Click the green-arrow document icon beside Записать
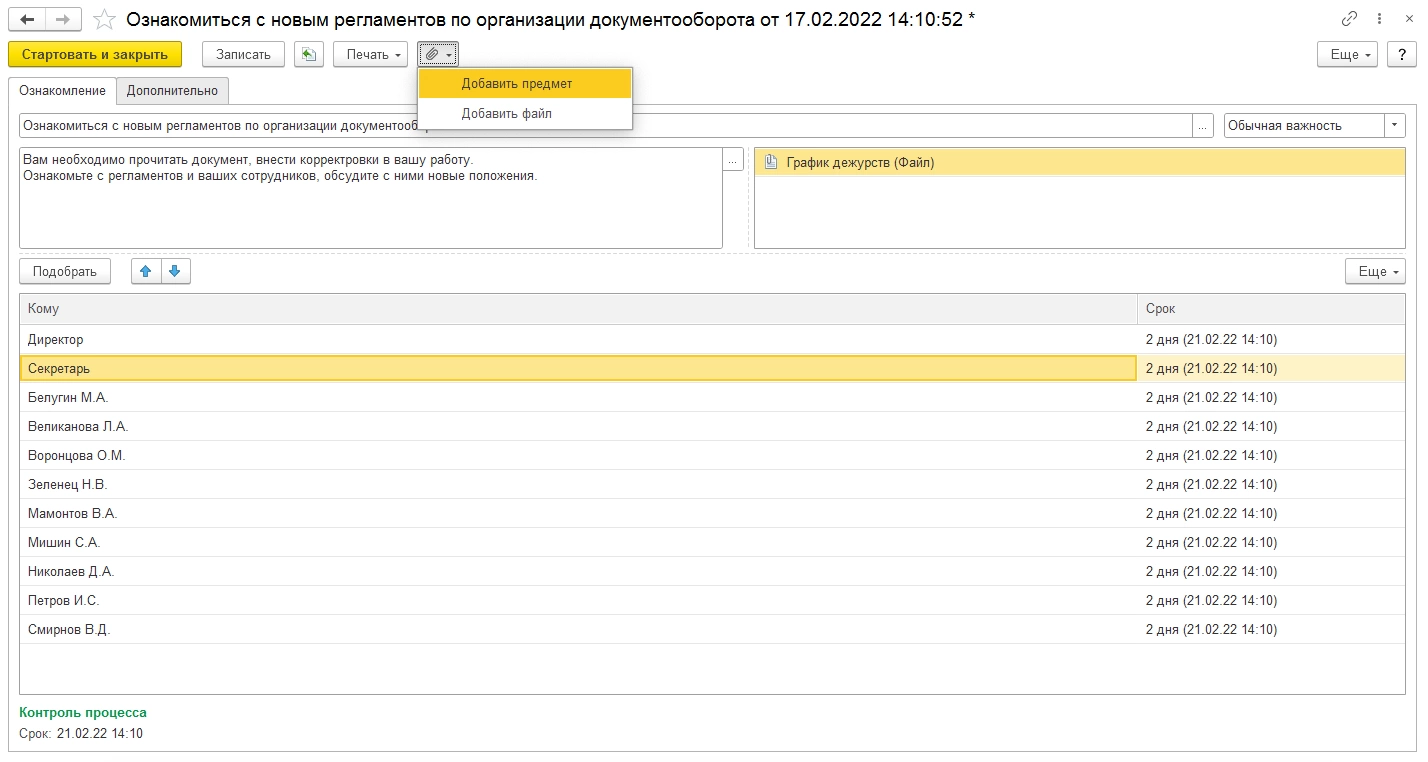Image resolution: width=1428 pixels, height=762 pixels. tap(309, 54)
